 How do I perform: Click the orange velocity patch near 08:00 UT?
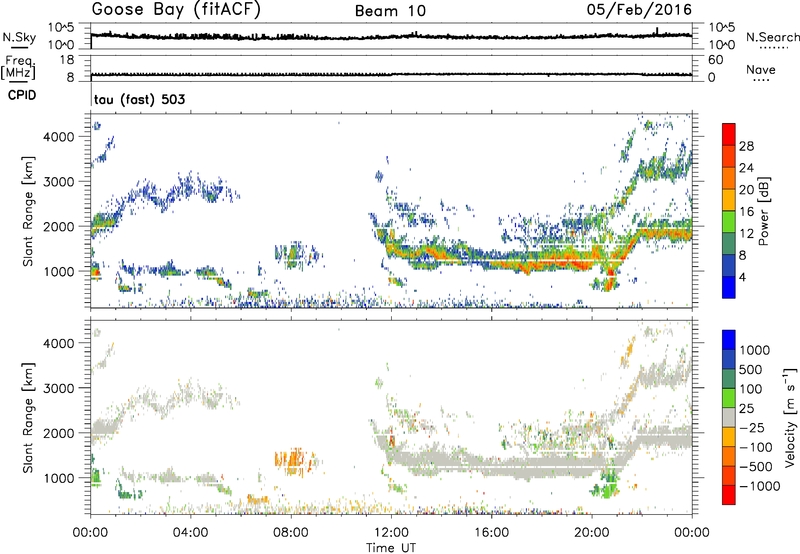click(292, 462)
